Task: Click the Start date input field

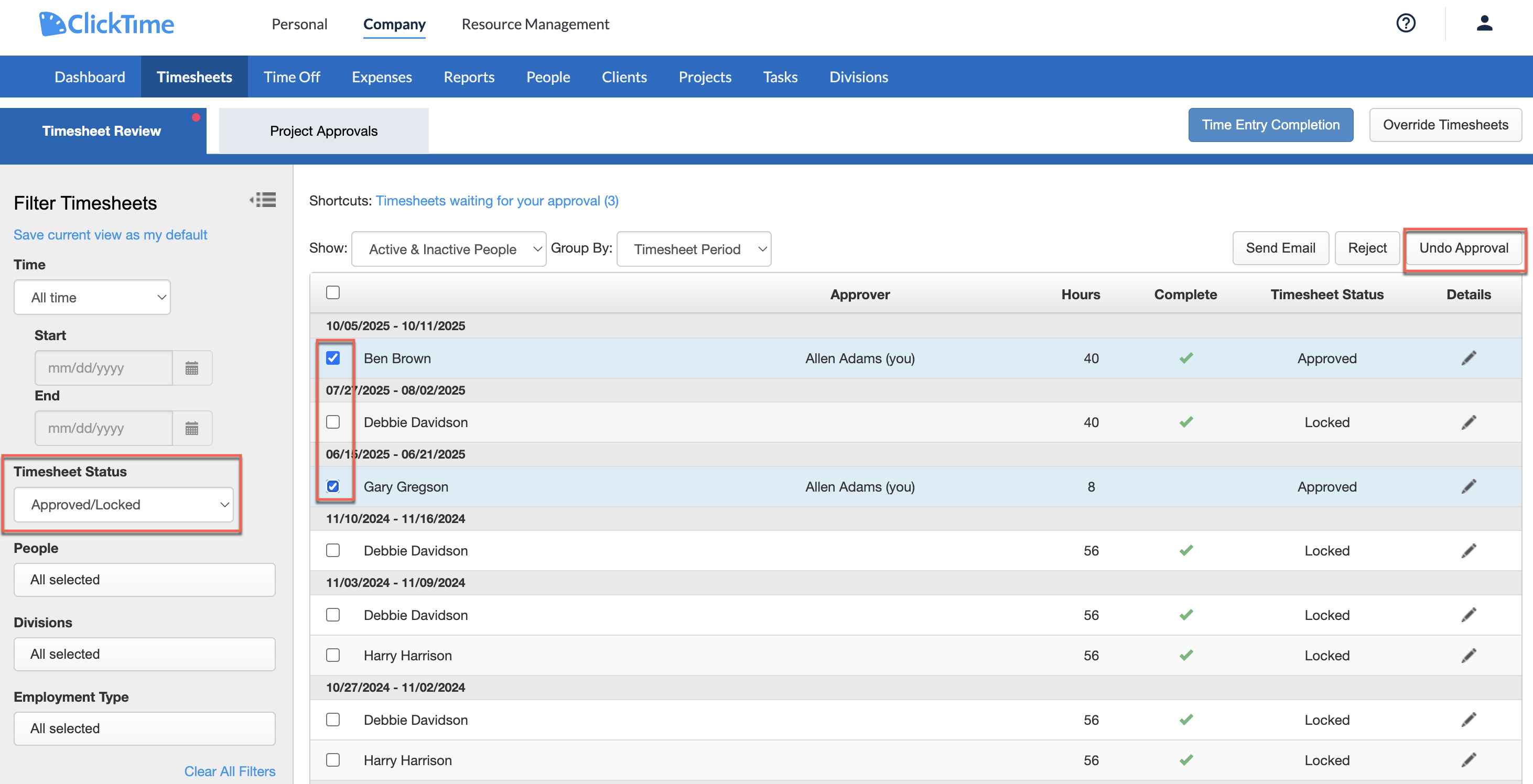Action: [104, 368]
